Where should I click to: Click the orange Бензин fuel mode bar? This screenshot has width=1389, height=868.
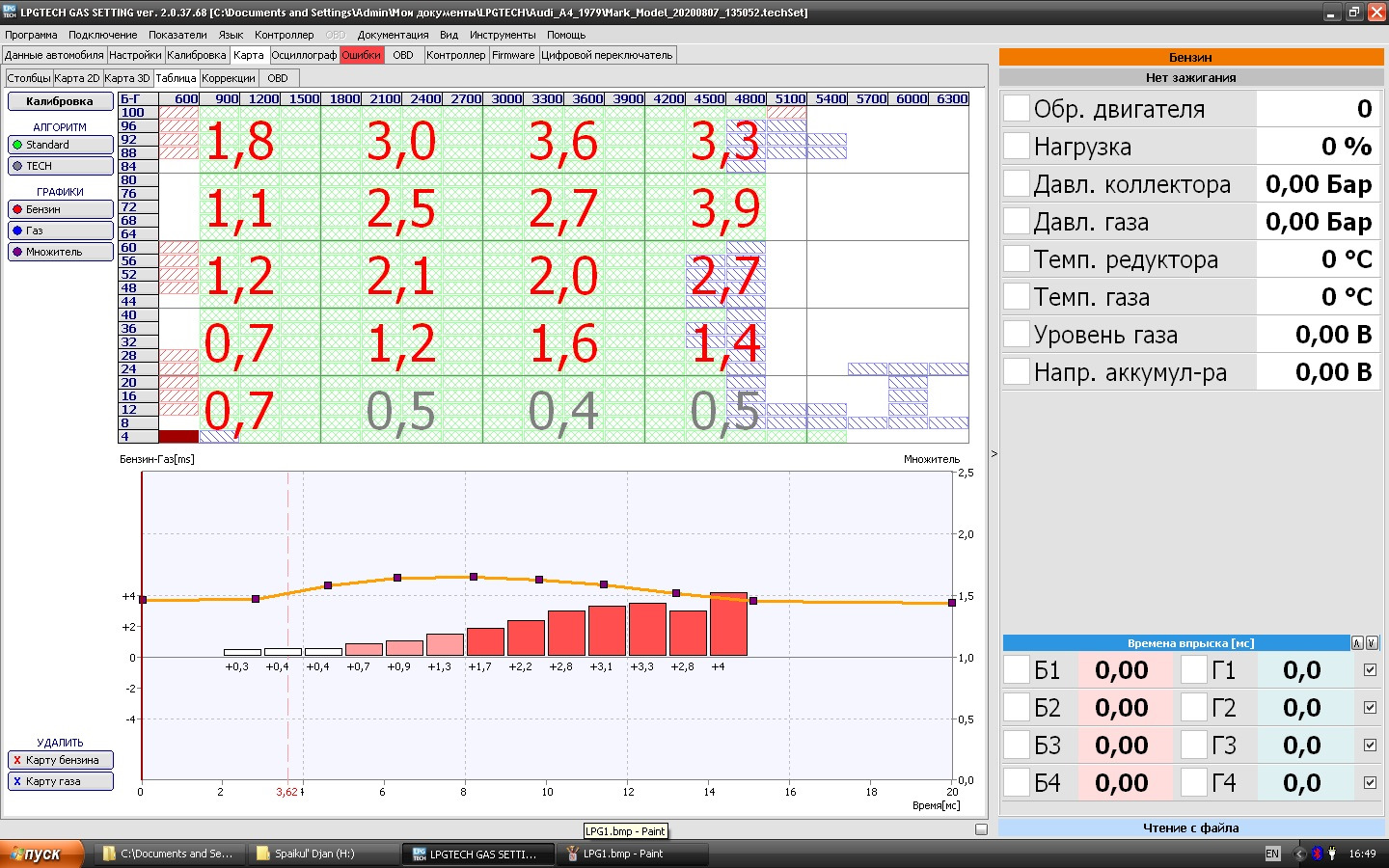pos(1191,57)
